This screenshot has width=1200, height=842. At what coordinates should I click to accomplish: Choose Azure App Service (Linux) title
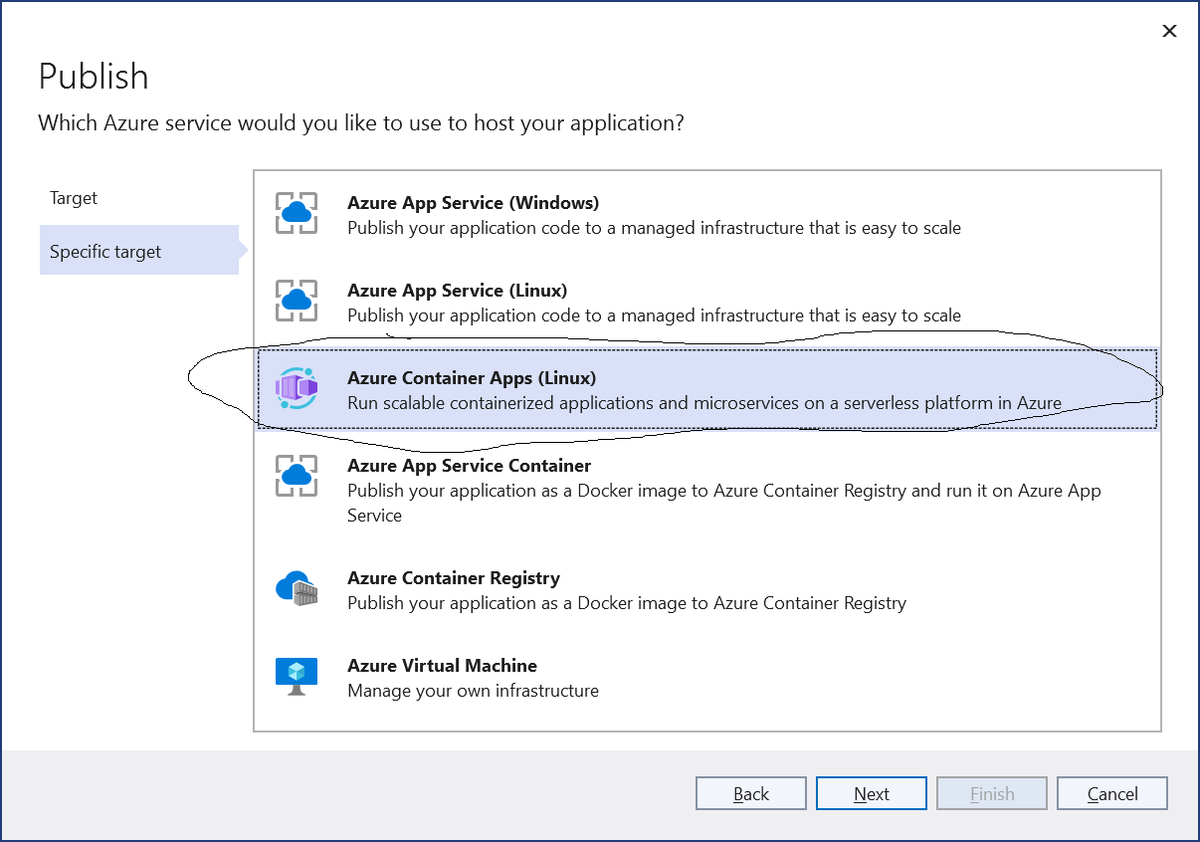[x=457, y=291]
